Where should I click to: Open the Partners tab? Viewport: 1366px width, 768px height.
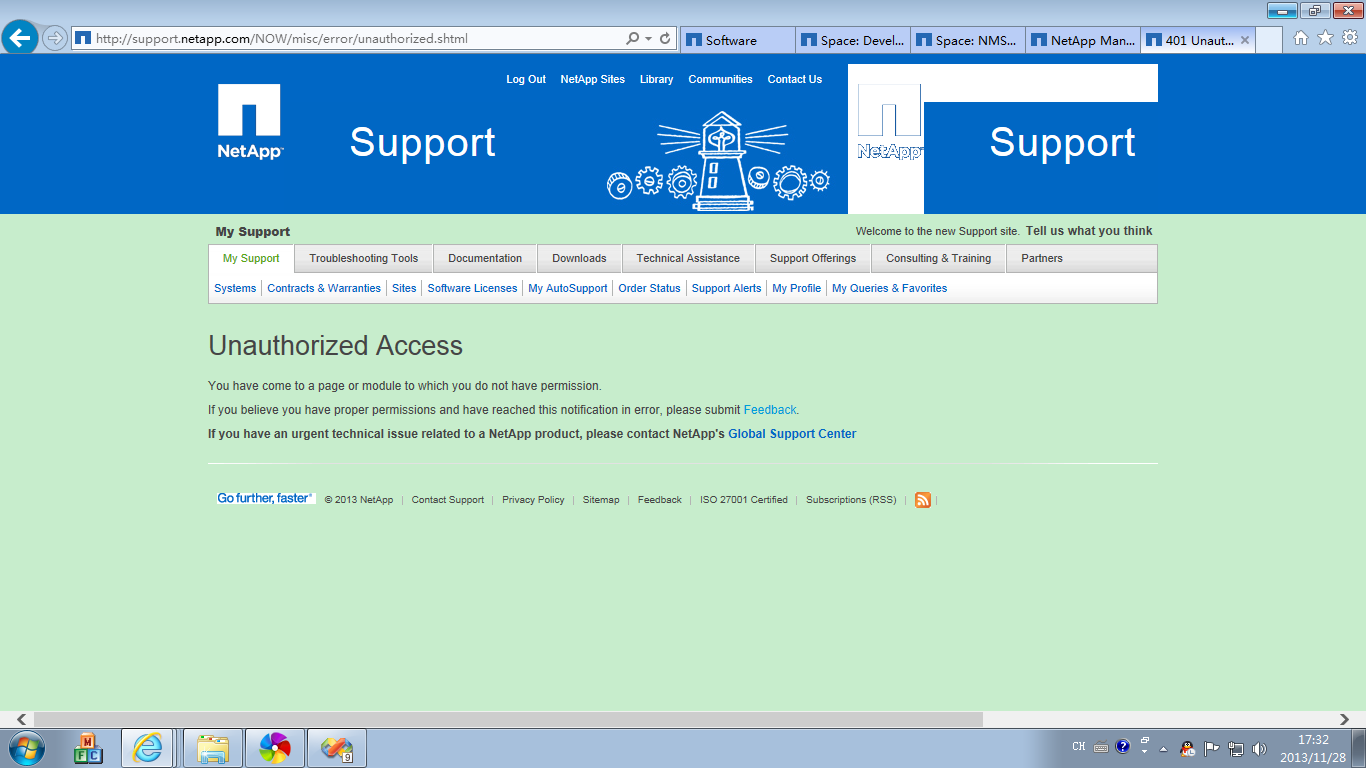1042,258
